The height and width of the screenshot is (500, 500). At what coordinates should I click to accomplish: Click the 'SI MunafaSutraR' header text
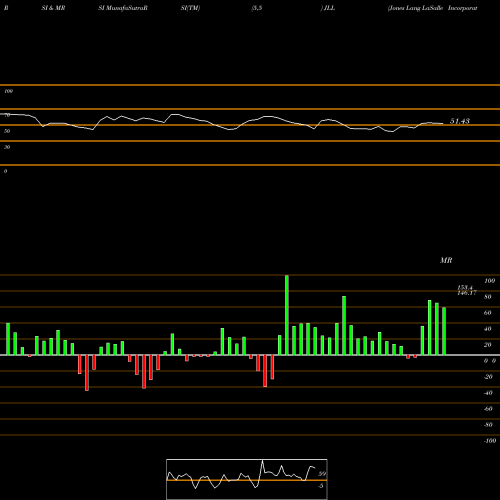pos(123,8)
